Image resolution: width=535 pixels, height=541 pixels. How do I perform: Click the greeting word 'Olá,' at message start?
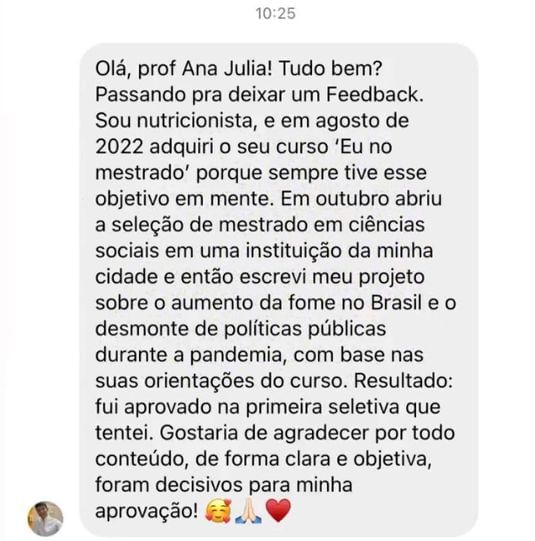click(113, 69)
